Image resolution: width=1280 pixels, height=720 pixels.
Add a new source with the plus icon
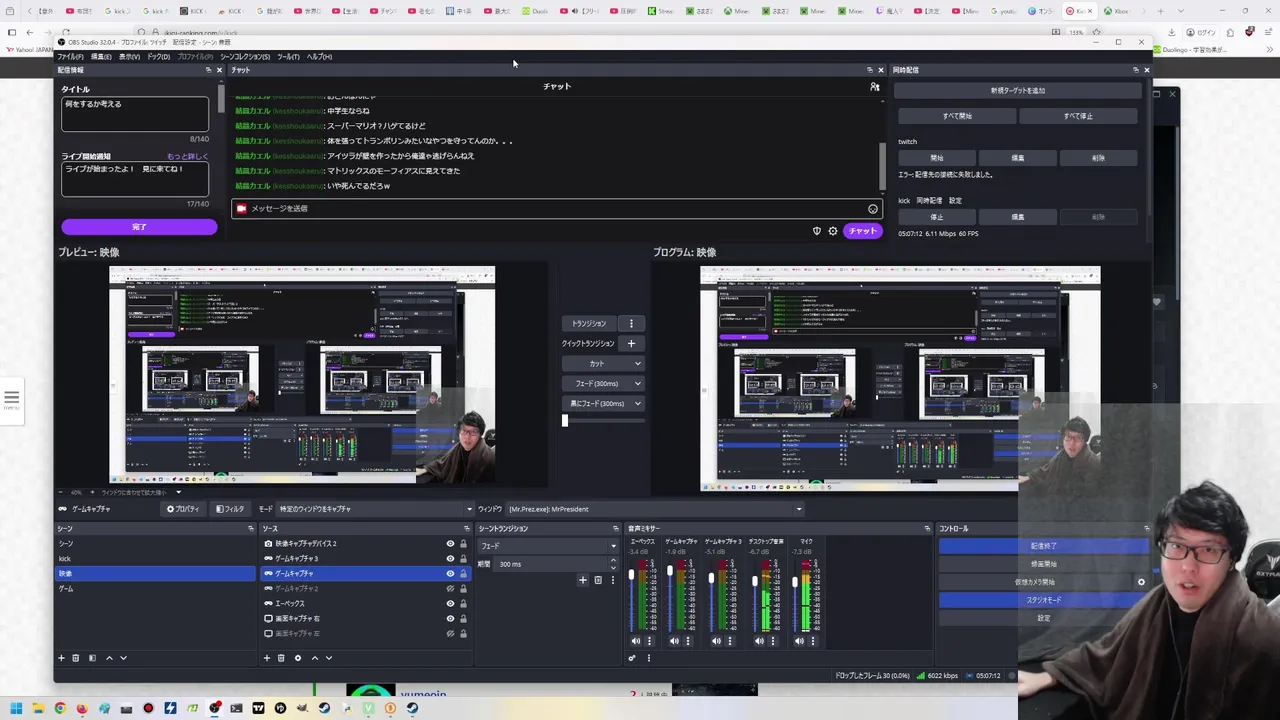click(266, 658)
